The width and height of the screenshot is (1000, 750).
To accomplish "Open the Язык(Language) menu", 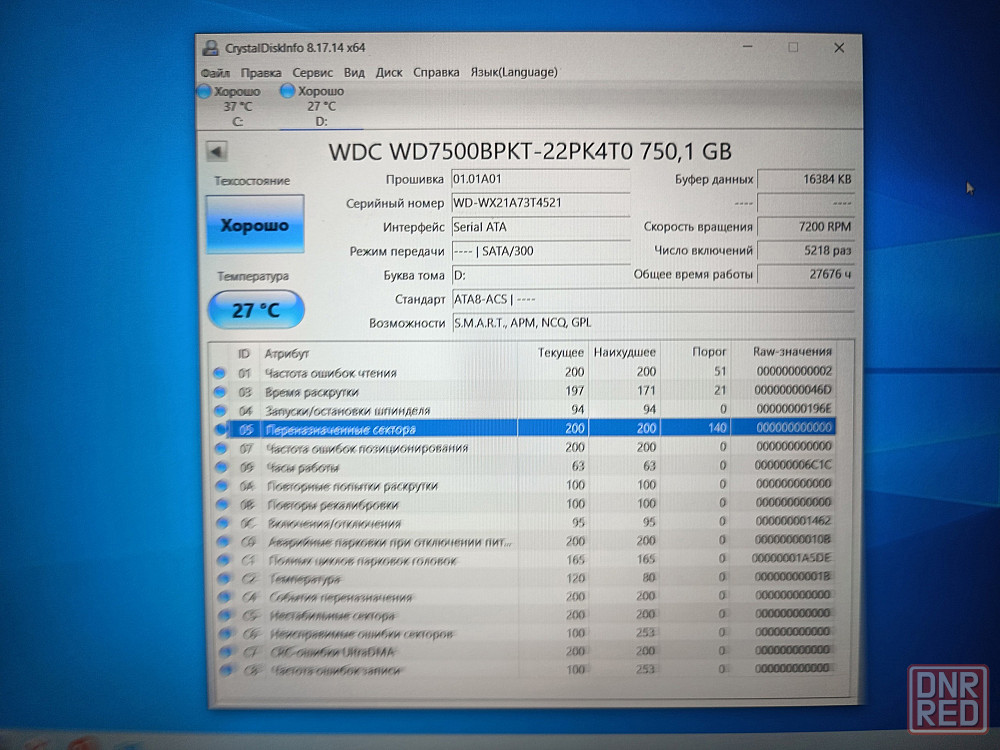I will [514, 72].
